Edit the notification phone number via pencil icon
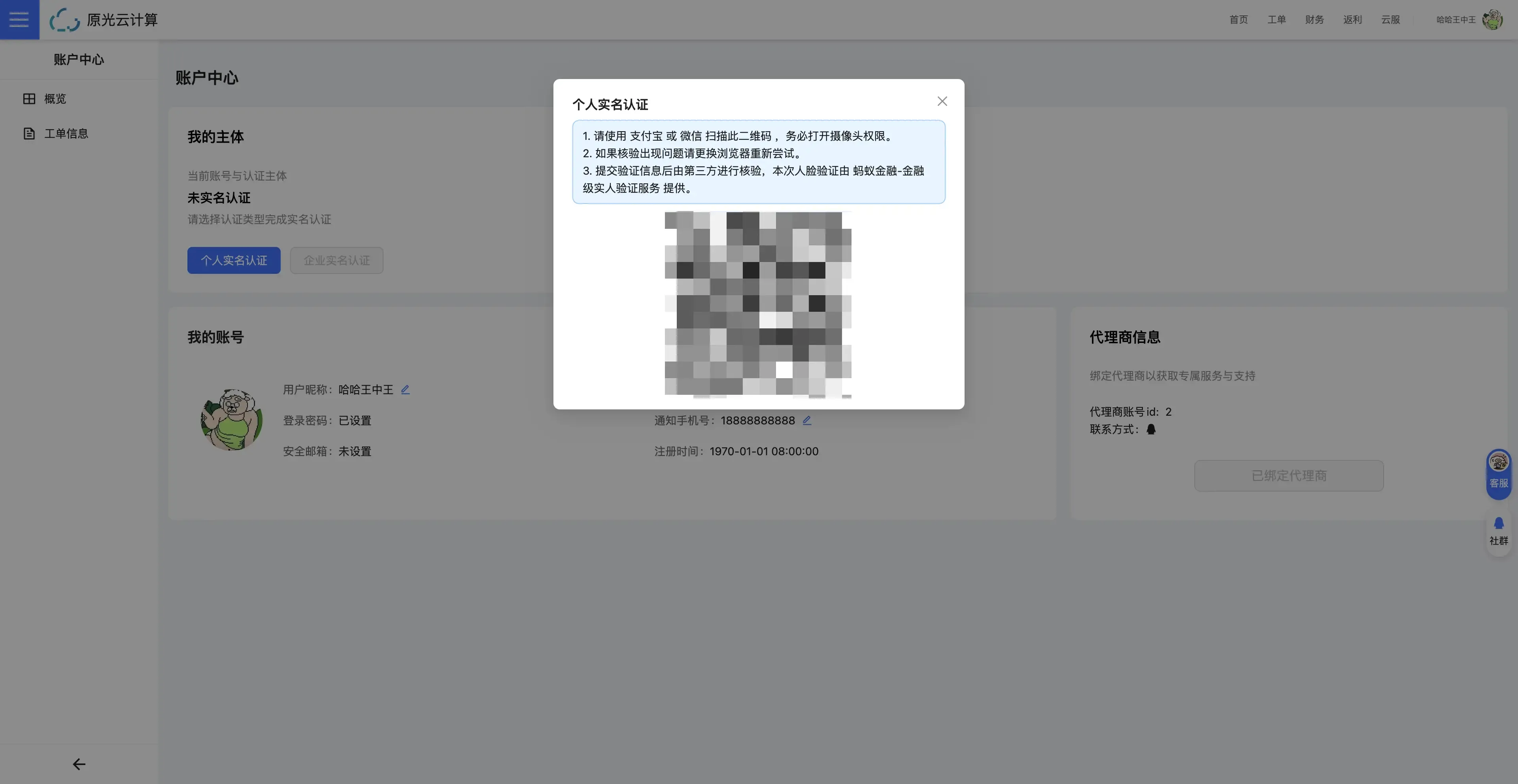The height and width of the screenshot is (784, 1518). pyautogui.click(x=807, y=420)
